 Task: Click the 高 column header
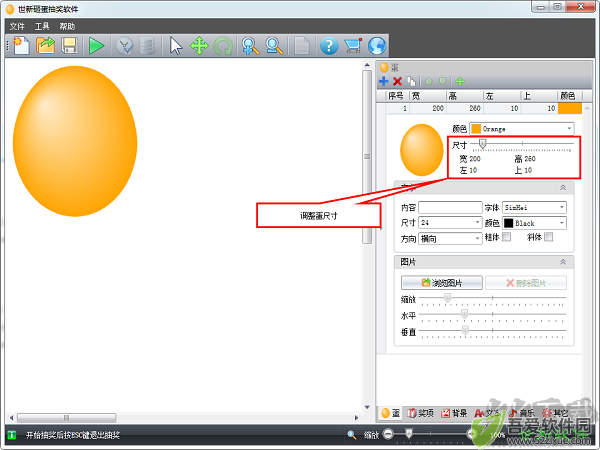[465, 96]
